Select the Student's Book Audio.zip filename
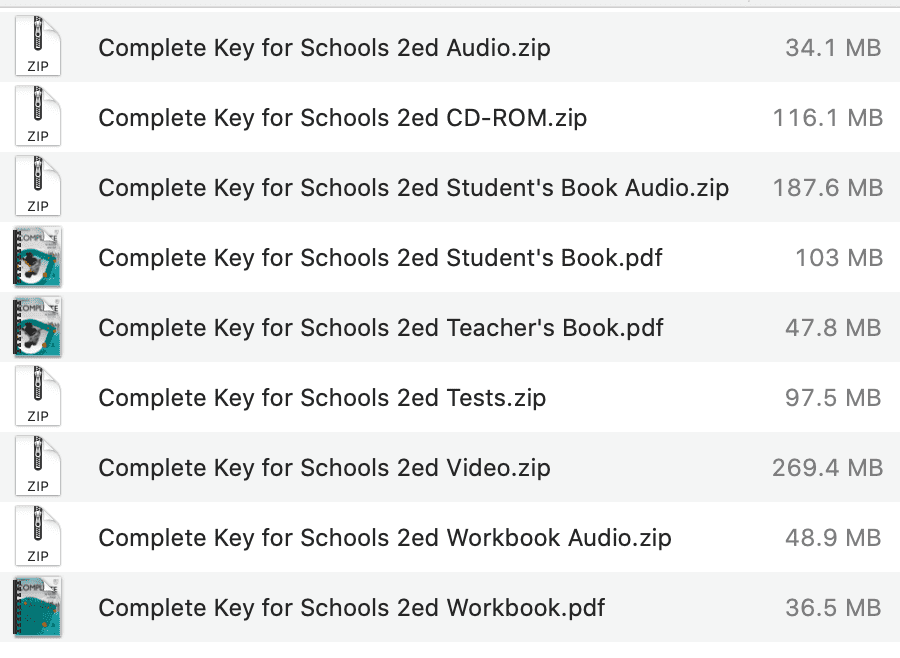Image resolution: width=900 pixels, height=658 pixels. coord(412,187)
